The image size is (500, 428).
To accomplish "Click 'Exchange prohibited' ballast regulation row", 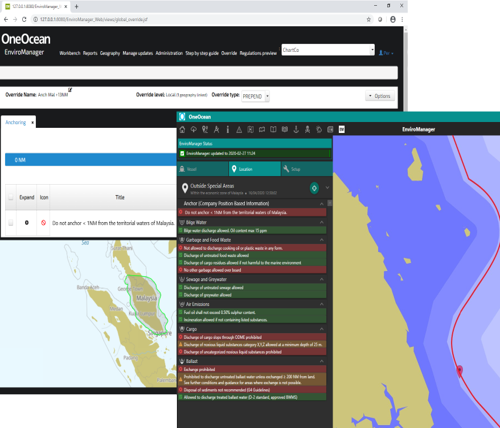I will click(252, 369).
